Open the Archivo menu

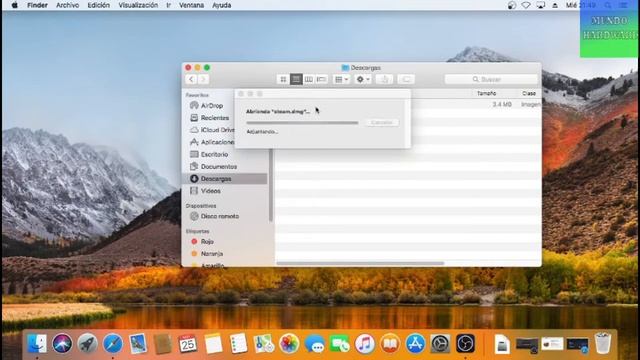(x=67, y=5)
